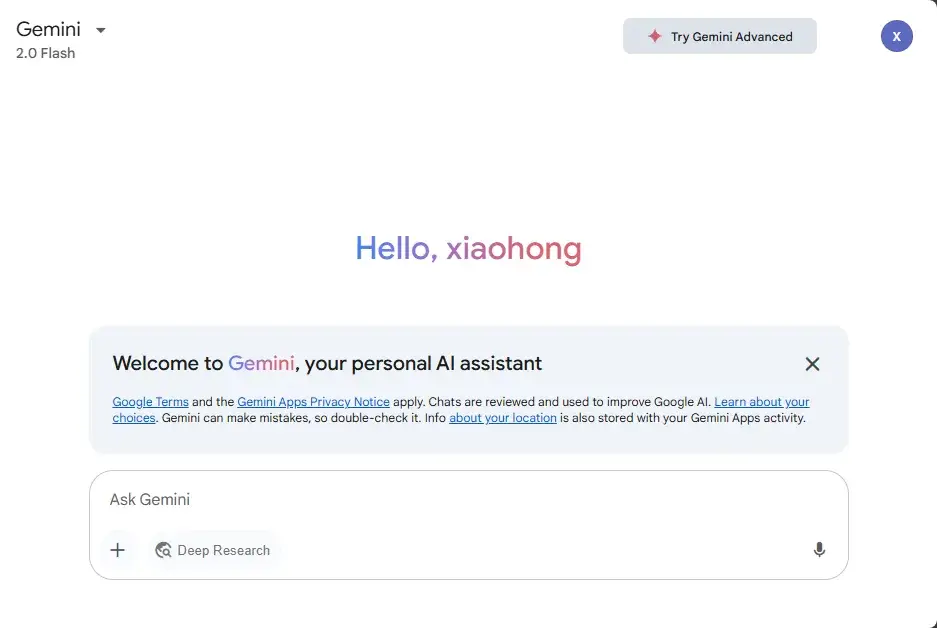Screen dimensions: 937x628
Task: Click the 2.0 Flash model label
Action: coord(45,53)
